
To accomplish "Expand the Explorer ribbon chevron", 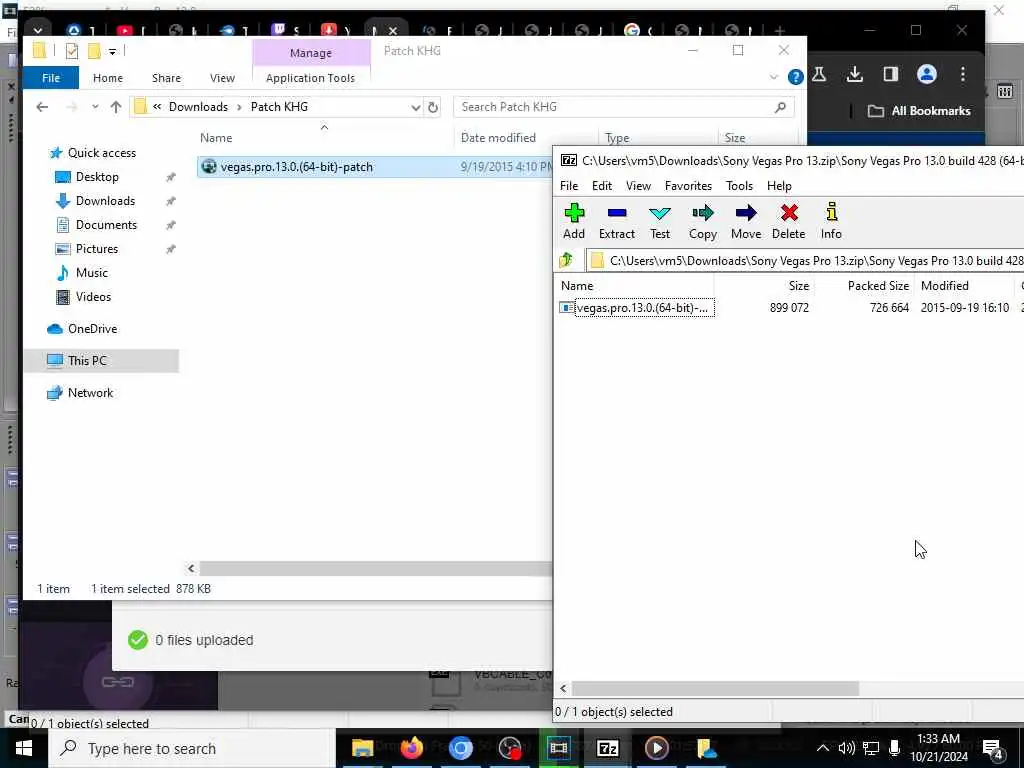I will (774, 77).
